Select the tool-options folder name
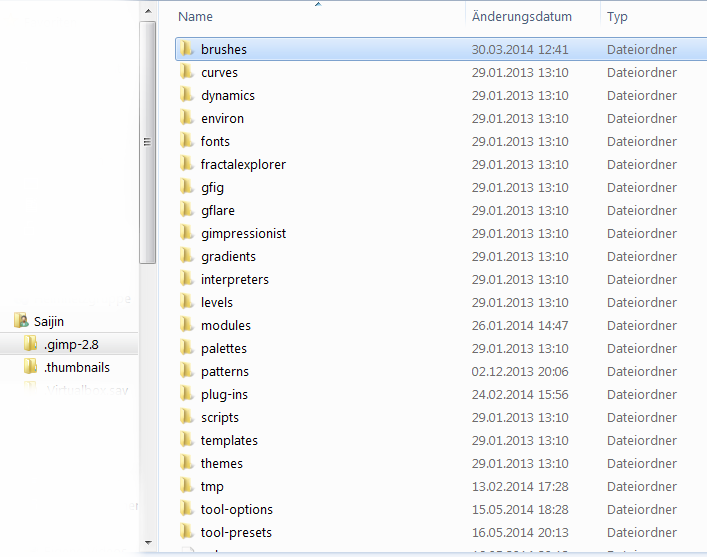707x557 pixels. pos(237,510)
